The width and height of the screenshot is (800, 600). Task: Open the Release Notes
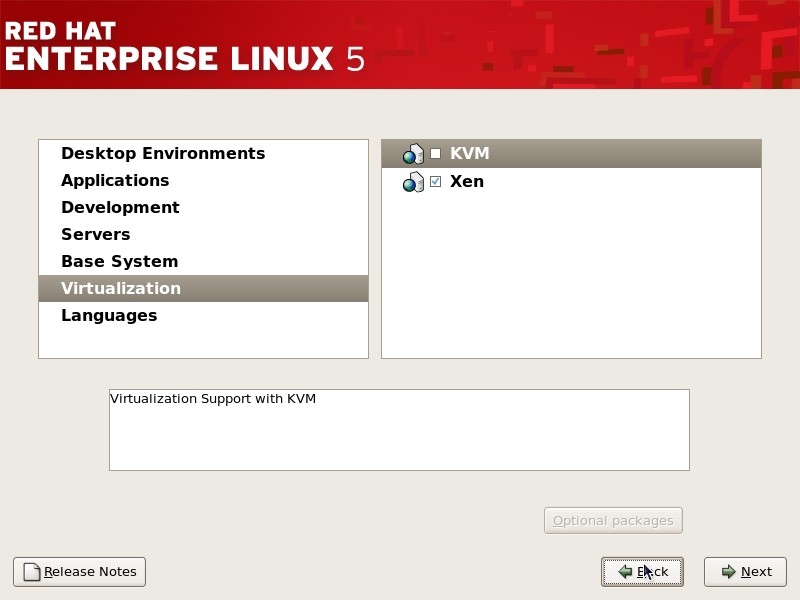click(80, 572)
